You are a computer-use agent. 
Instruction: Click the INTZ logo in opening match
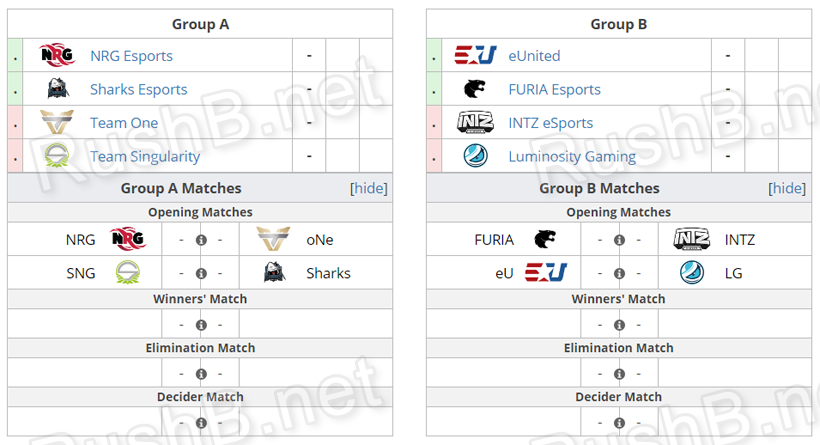691,240
